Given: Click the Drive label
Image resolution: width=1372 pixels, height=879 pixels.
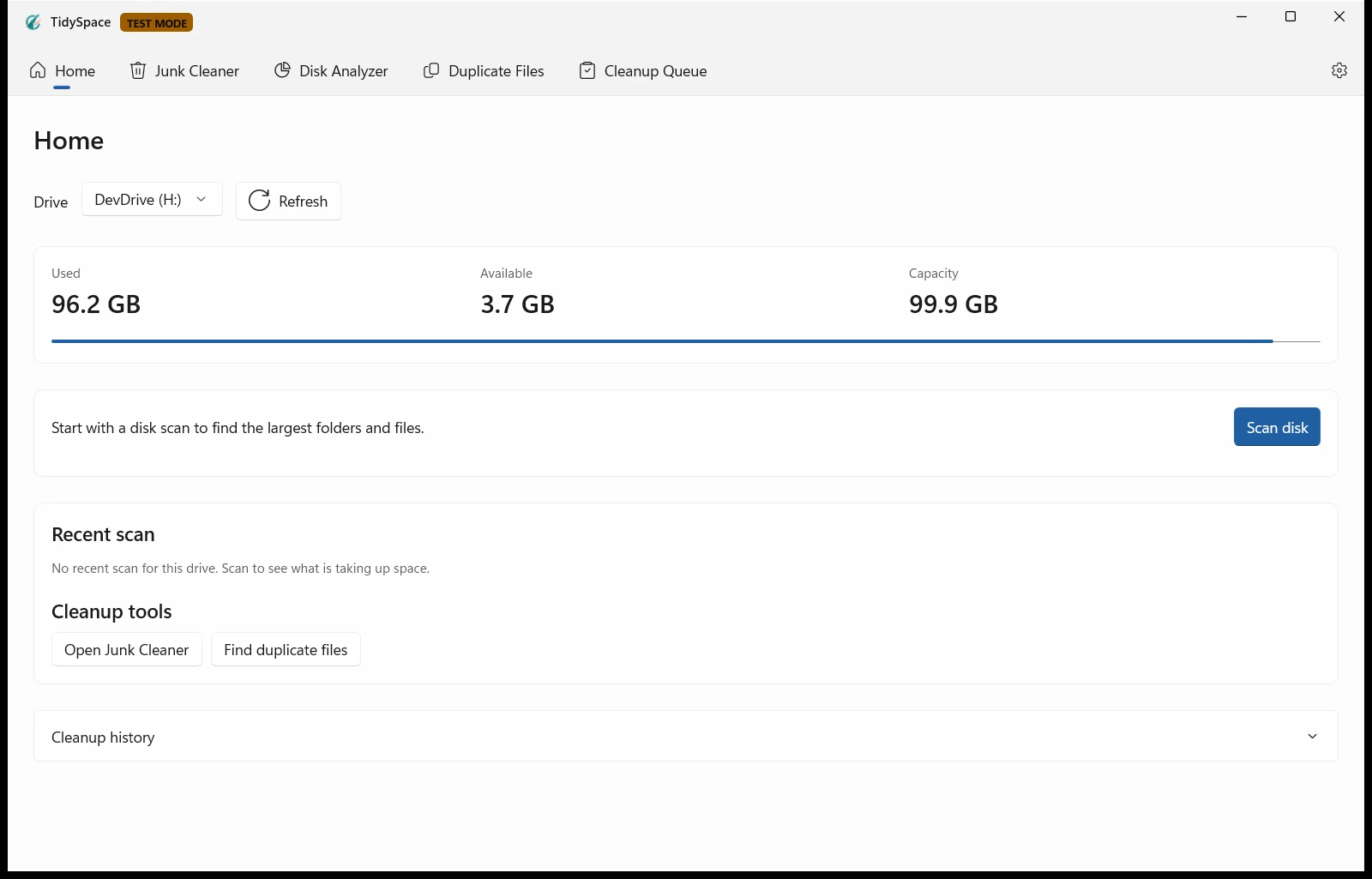Looking at the screenshot, I should click(x=51, y=202).
